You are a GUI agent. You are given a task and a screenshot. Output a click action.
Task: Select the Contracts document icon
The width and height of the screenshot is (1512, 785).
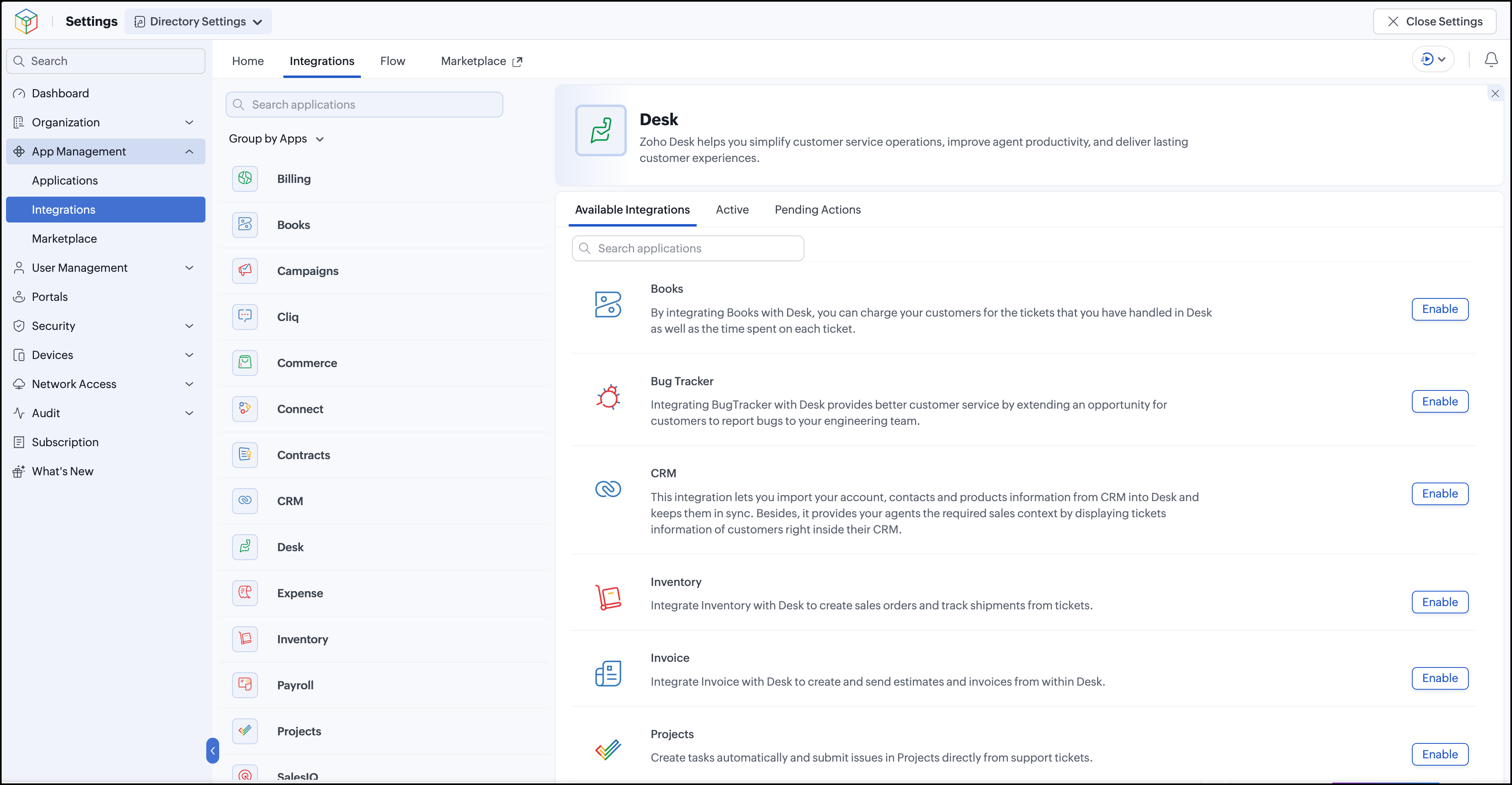tap(245, 455)
